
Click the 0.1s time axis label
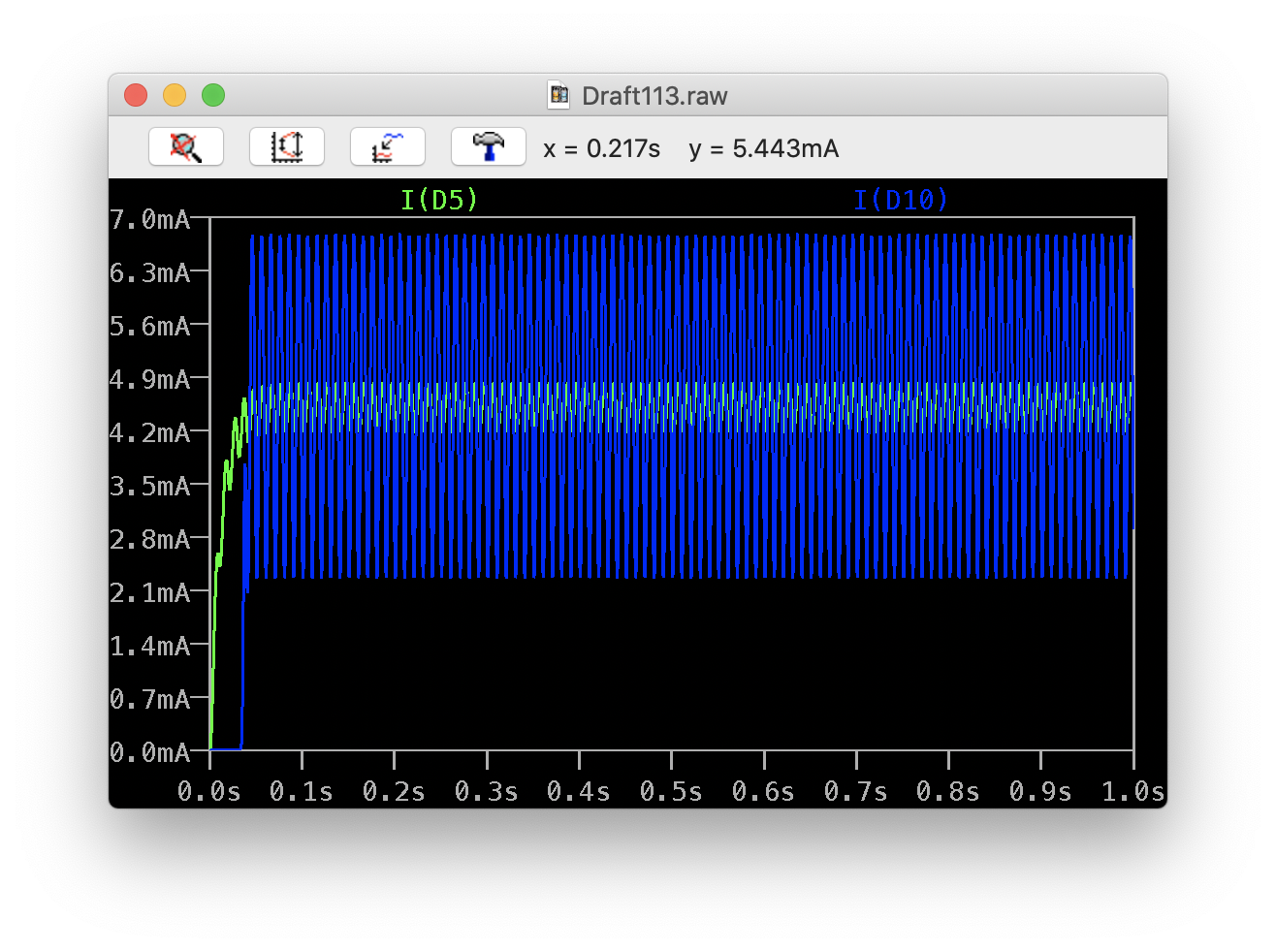(302, 792)
